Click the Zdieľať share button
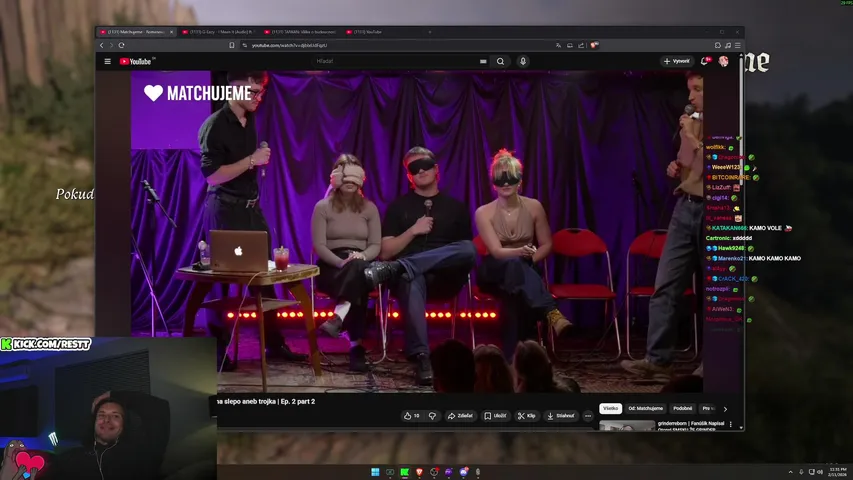Screen dimensions: 853x480 click(x=460, y=416)
